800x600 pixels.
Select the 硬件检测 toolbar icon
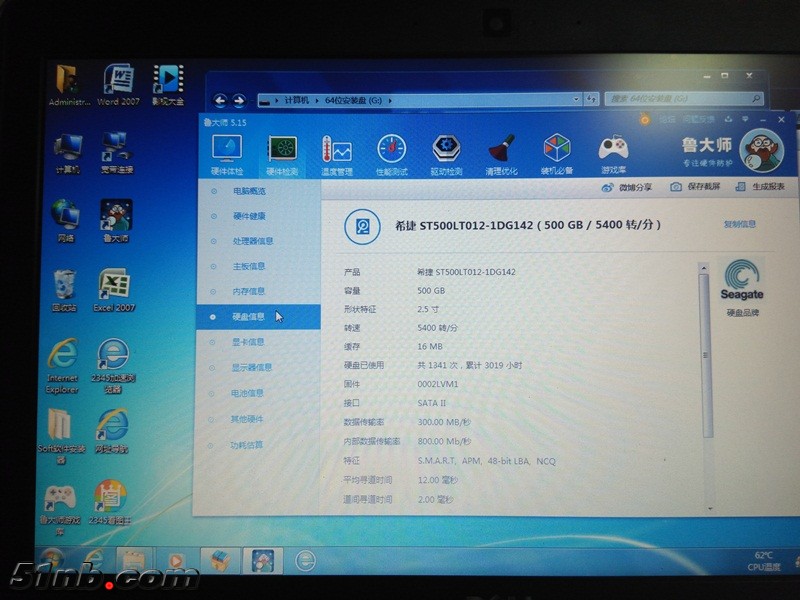tap(281, 154)
